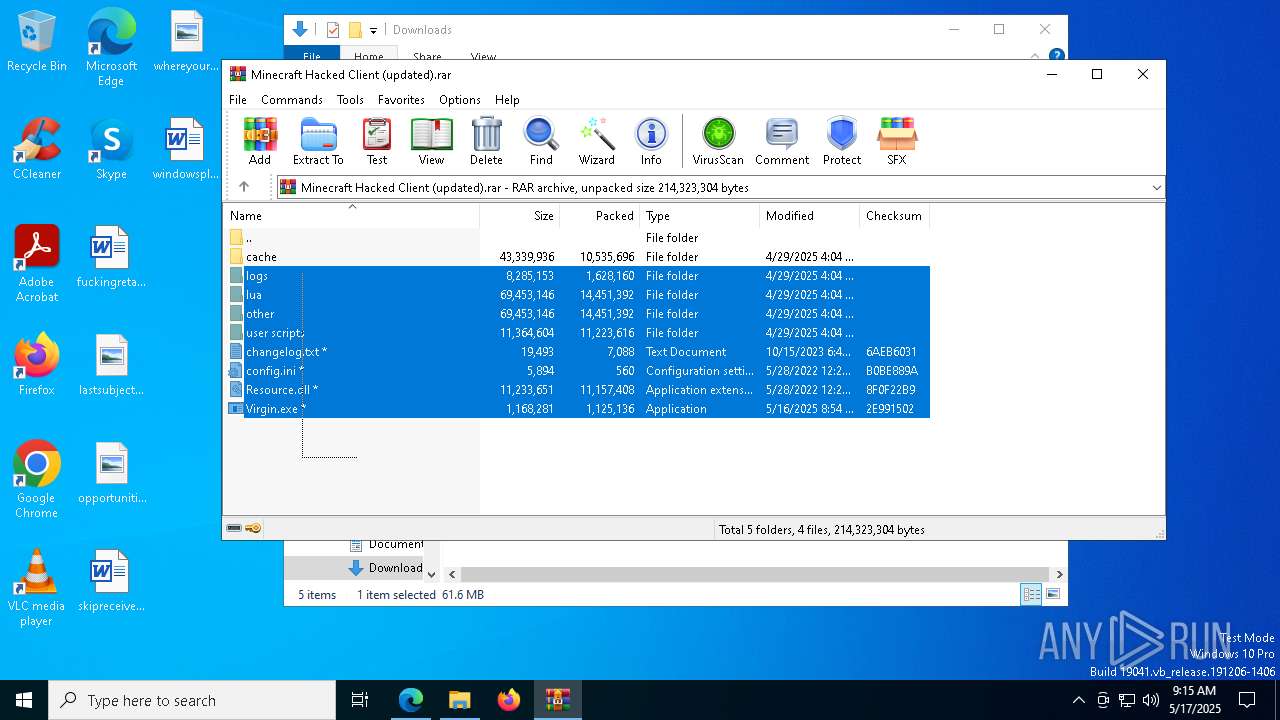This screenshot has width=1280, height=720.
Task: Select the changelog.txt file
Action: pyautogui.click(x=578, y=352)
